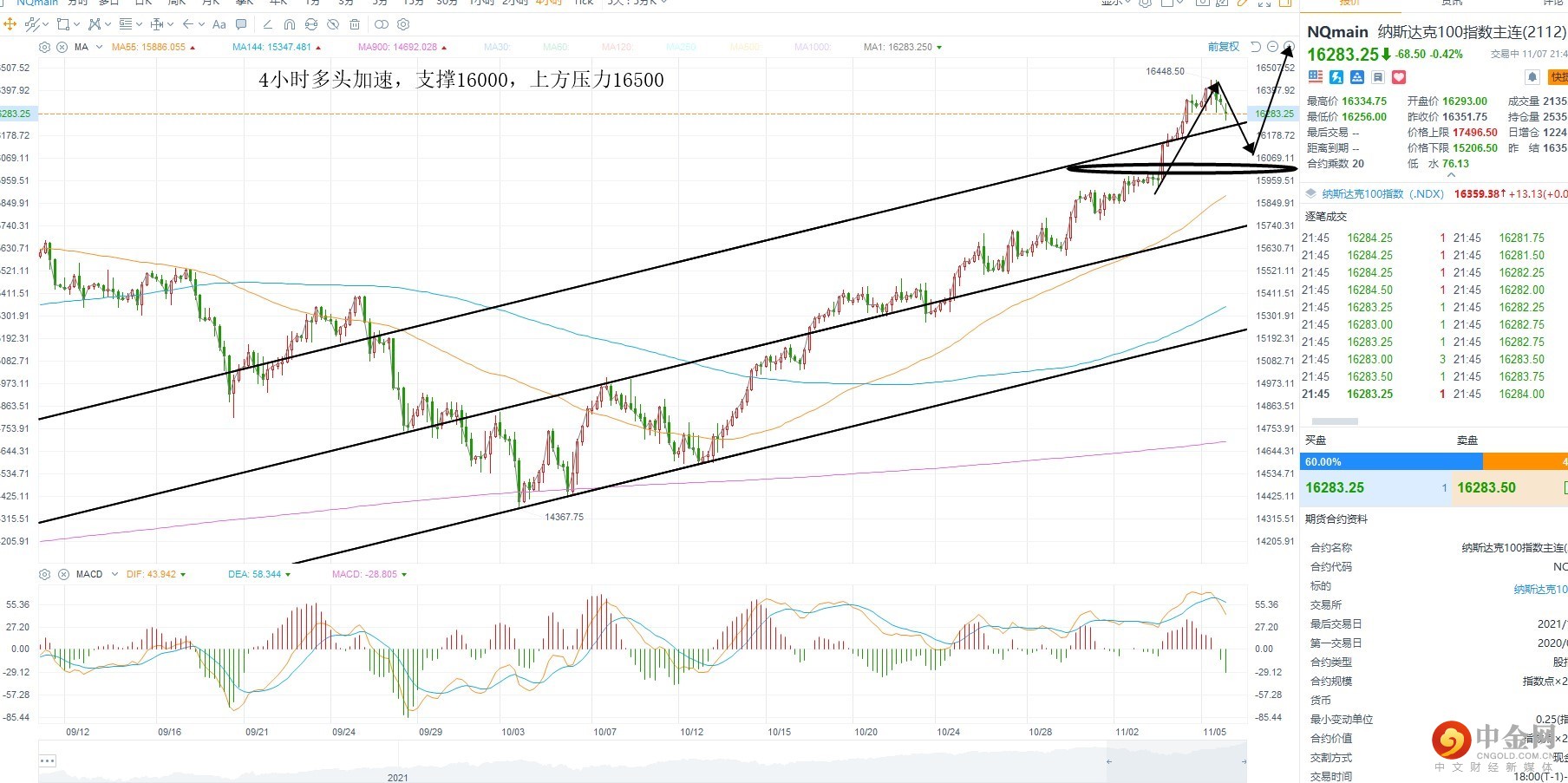Open the 纳斯达克100 underlying link
The height and width of the screenshot is (783, 1568).
pos(1540,589)
